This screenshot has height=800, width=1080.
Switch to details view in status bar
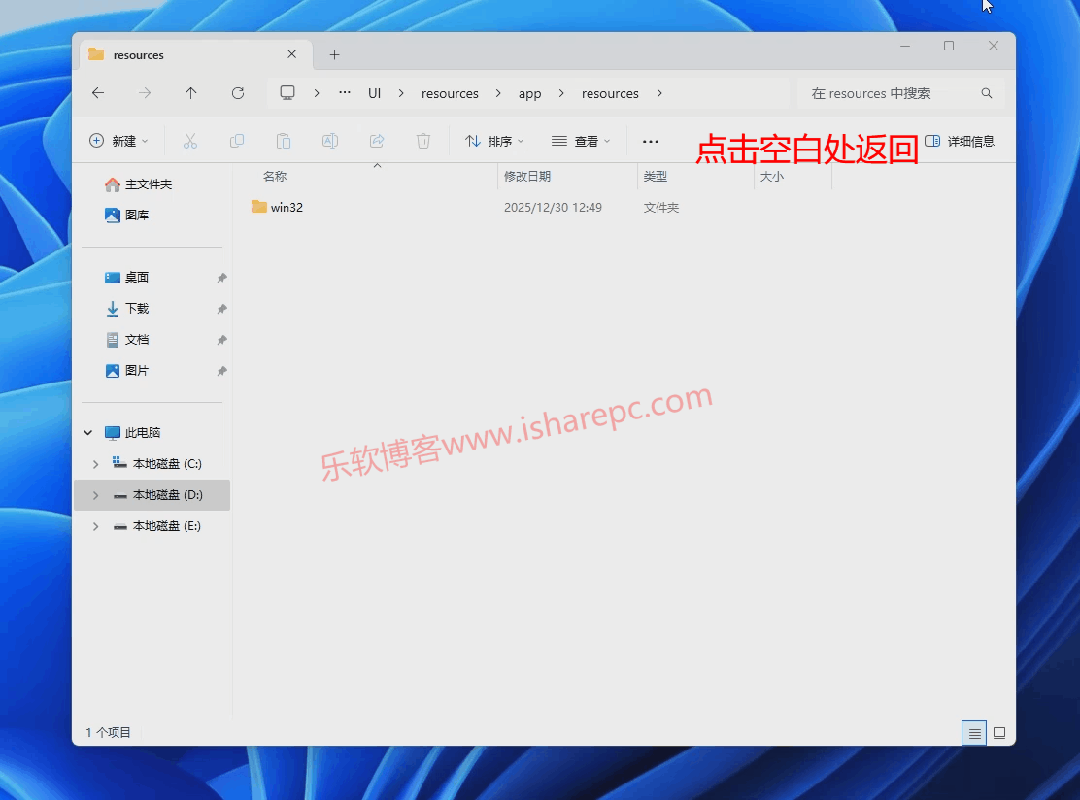tap(974, 733)
